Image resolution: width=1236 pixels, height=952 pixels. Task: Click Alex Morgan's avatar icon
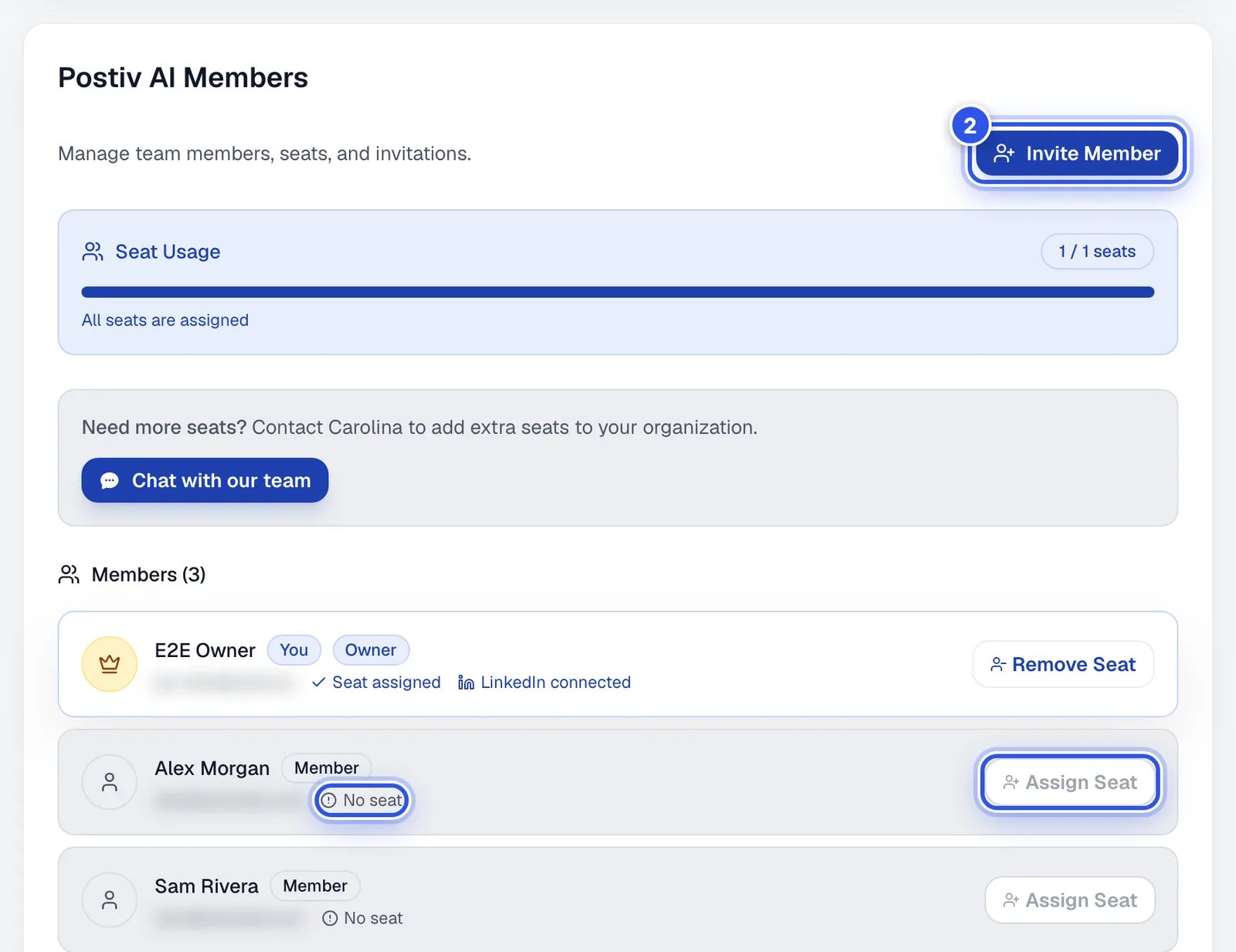coord(110,782)
